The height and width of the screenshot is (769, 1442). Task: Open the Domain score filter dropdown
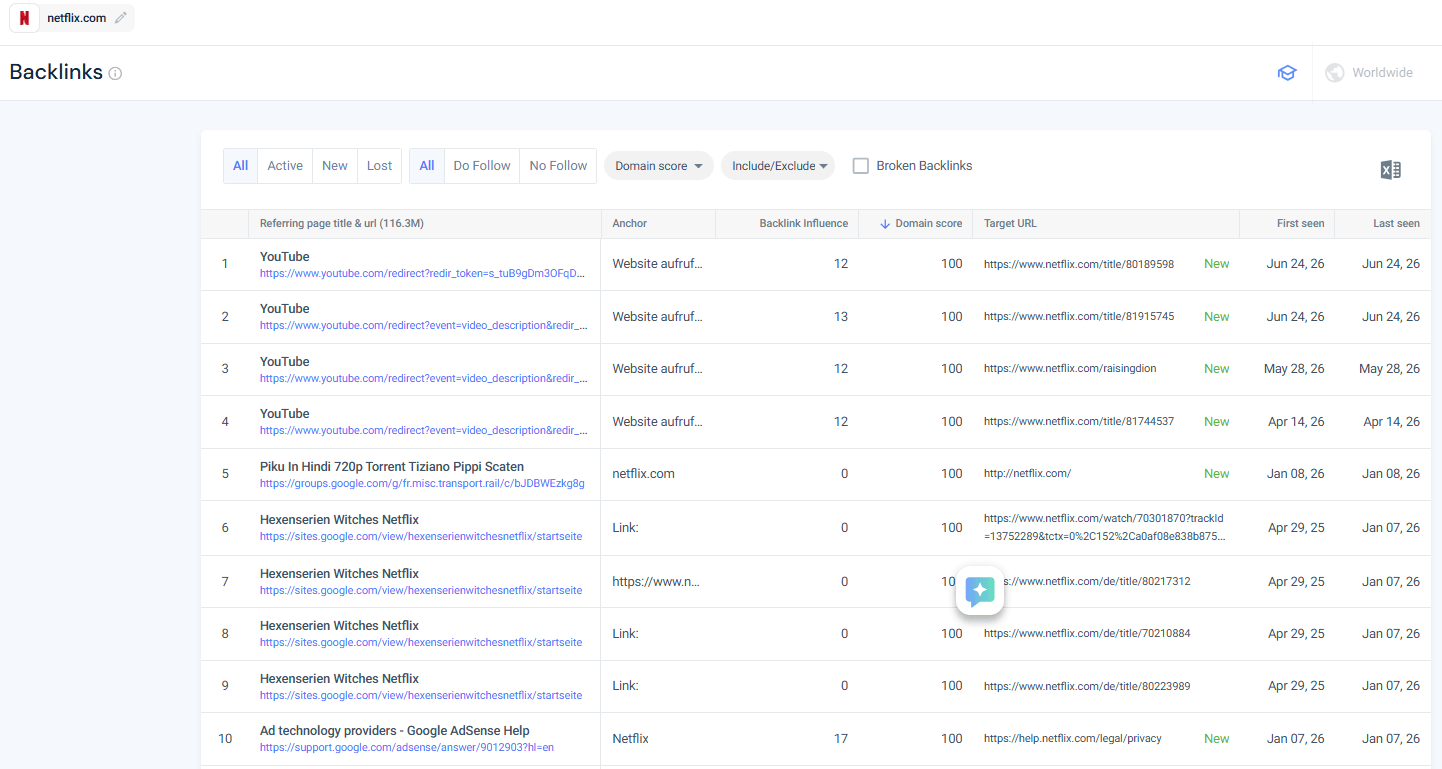(x=658, y=166)
